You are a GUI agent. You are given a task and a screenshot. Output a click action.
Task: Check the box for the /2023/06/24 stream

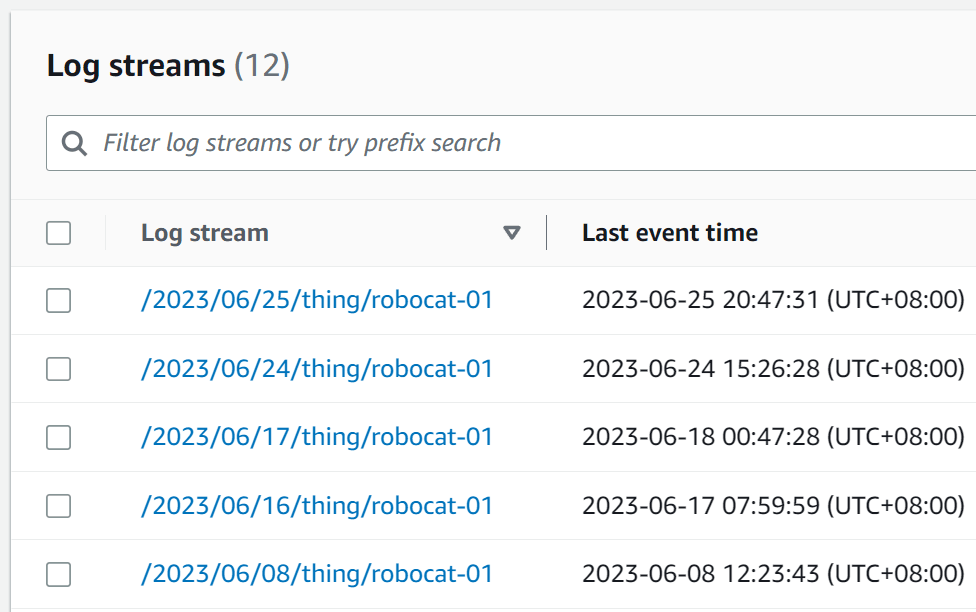pos(59,369)
